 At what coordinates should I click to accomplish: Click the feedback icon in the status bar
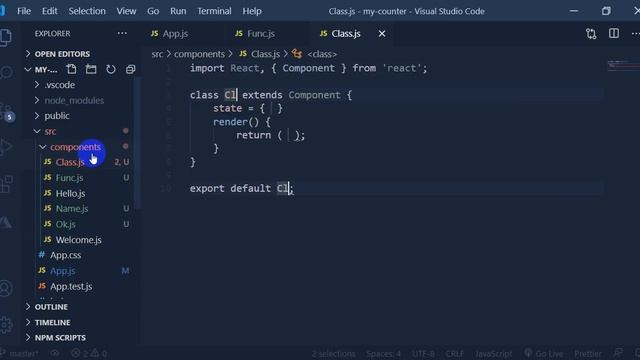click(618, 353)
